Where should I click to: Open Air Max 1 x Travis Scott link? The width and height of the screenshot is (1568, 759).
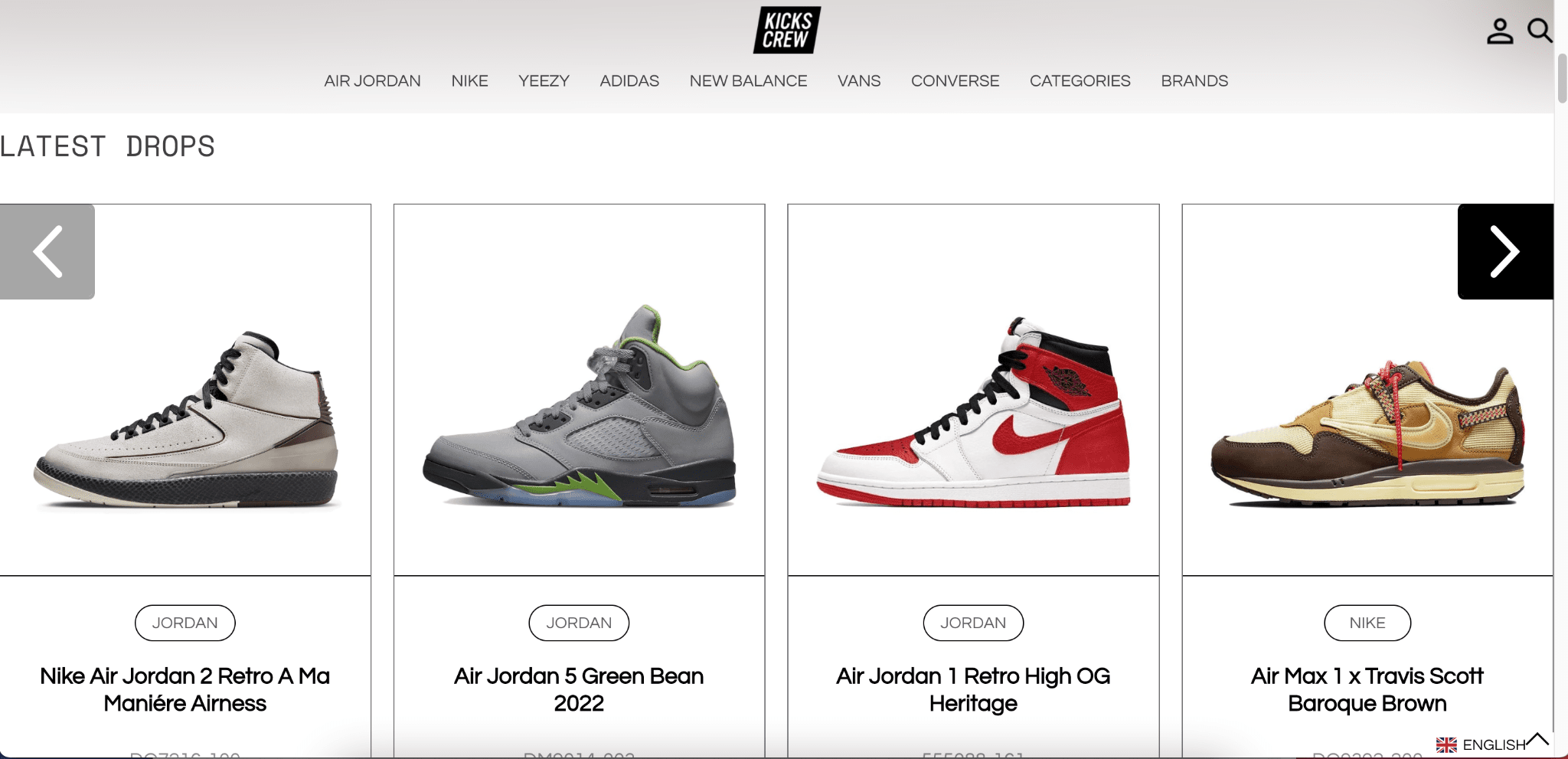coord(1367,689)
